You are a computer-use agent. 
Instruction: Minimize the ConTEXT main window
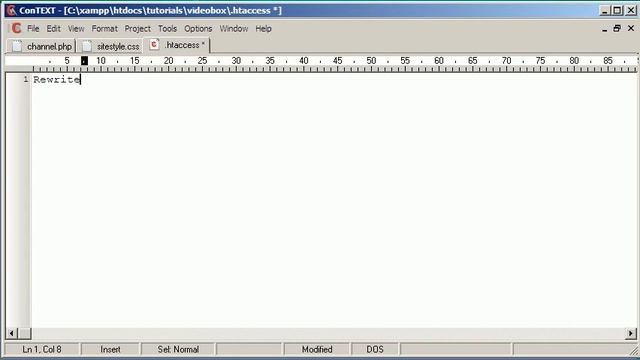pyautogui.click(x=605, y=10)
